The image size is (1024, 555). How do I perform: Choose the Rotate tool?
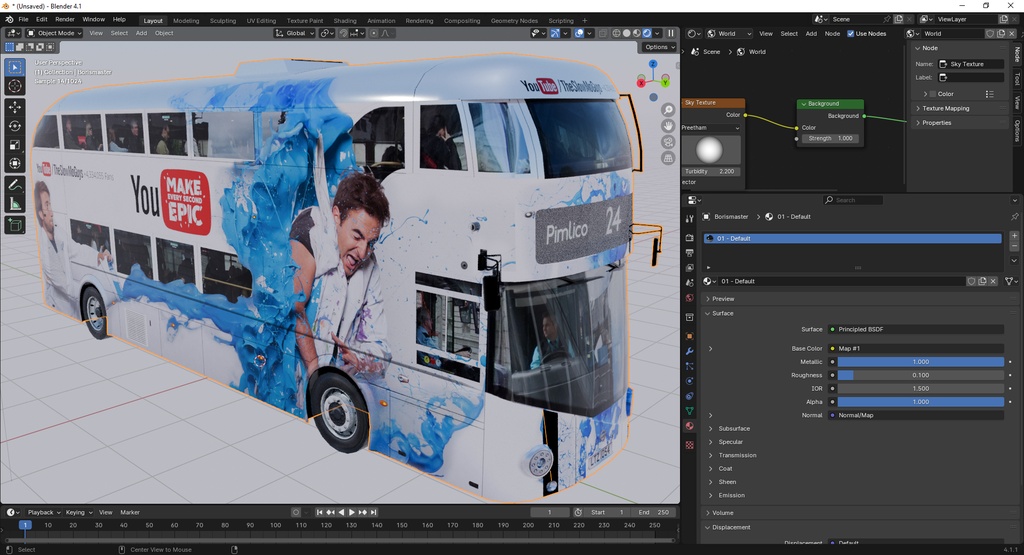click(x=15, y=126)
